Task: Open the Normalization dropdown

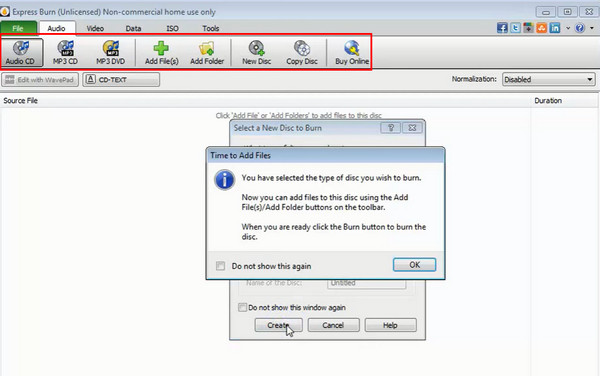Action: coord(548,80)
